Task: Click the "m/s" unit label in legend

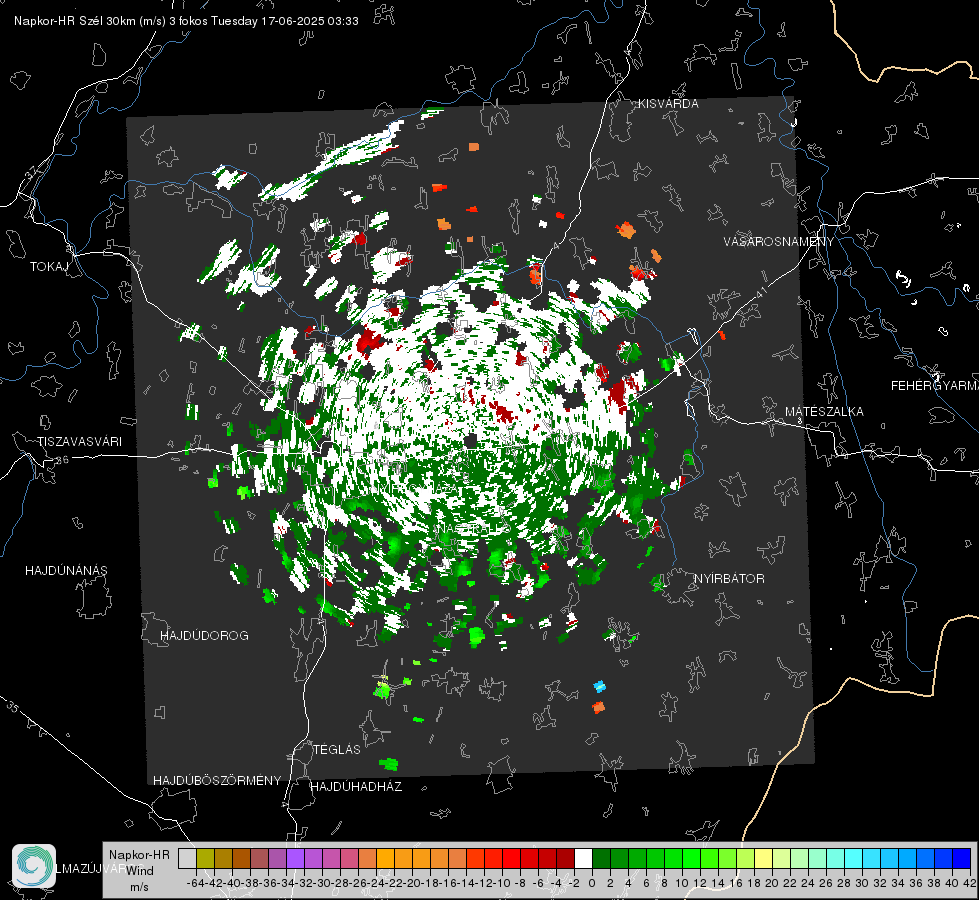Action: click(139, 887)
